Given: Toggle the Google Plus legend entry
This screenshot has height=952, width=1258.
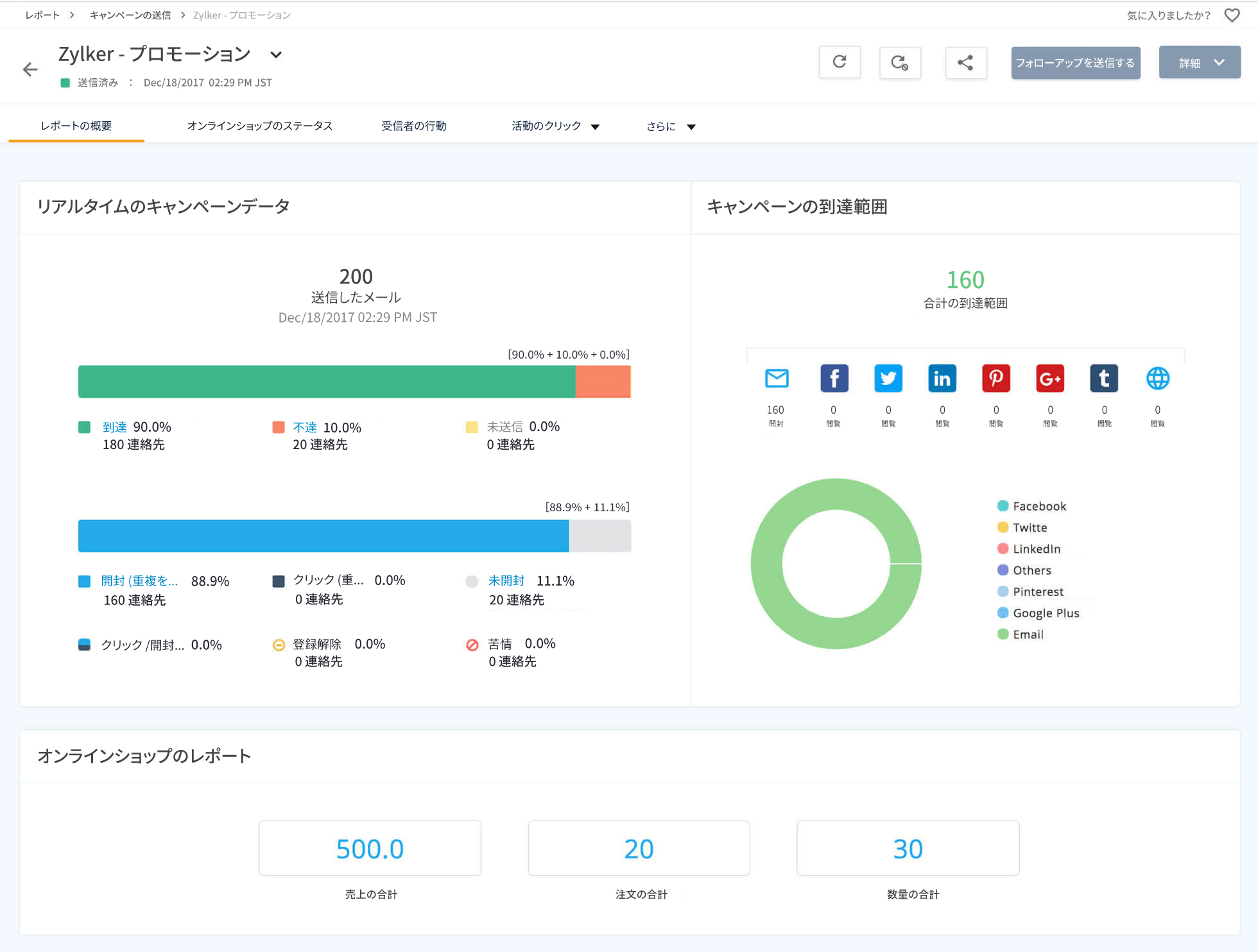Looking at the screenshot, I should click(1038, 613).
